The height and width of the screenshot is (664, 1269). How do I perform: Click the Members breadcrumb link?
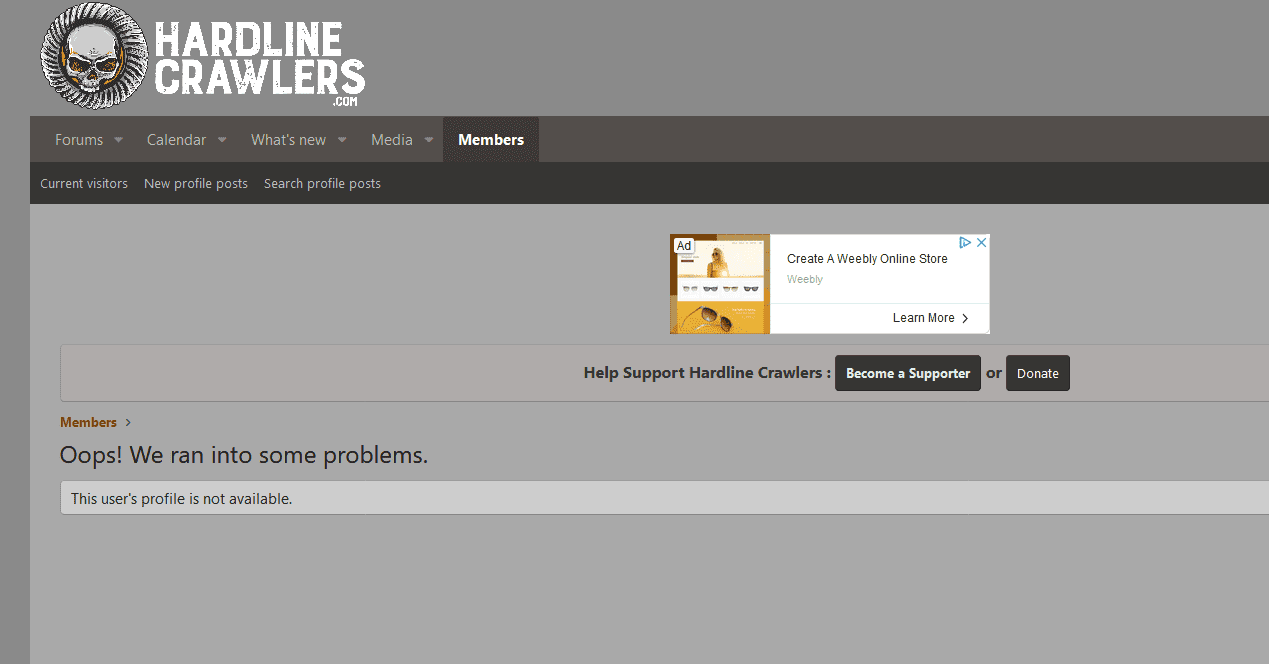click(88, 422)
